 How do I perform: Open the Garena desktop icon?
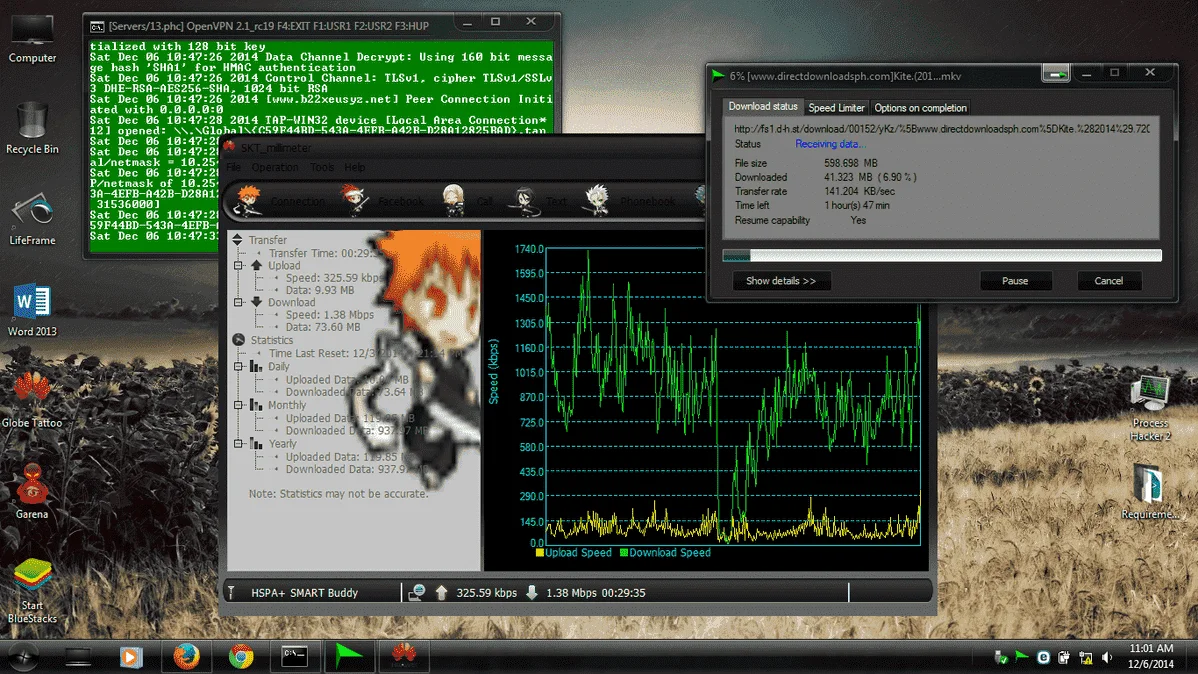(x=32, y=492)
